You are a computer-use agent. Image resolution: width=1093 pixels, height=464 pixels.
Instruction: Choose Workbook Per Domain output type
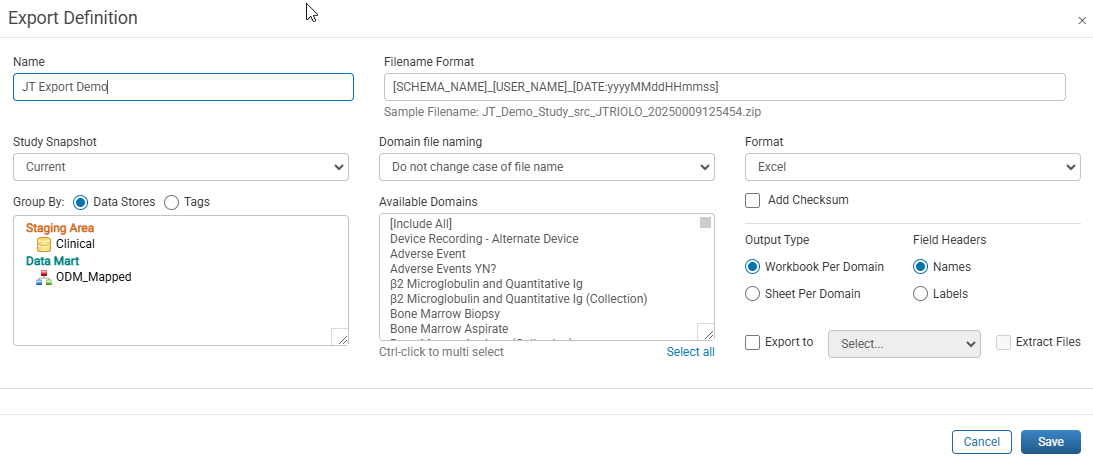click(x=752, y=267)
